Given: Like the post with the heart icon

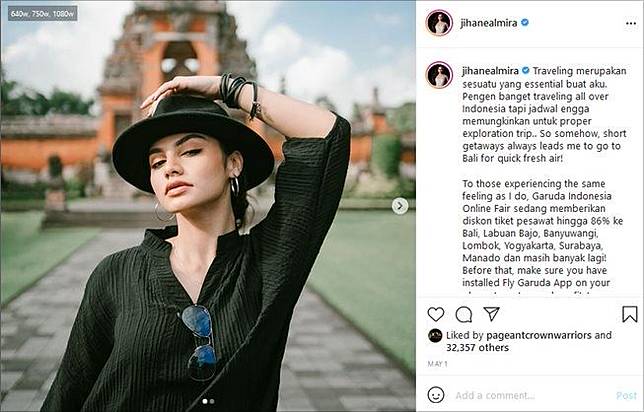Looking at the screenshot, I should point(435,314).
